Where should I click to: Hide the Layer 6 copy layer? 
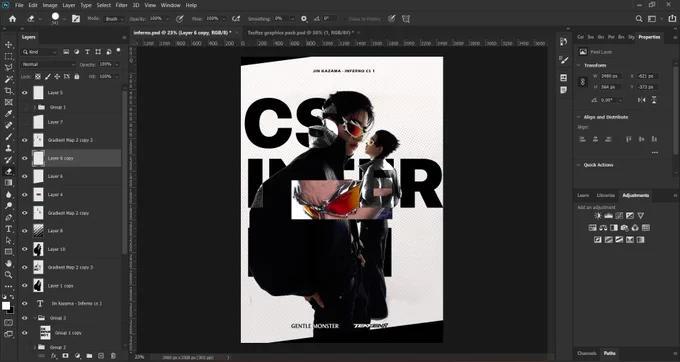pyautogui.click(x=25, y=158)
